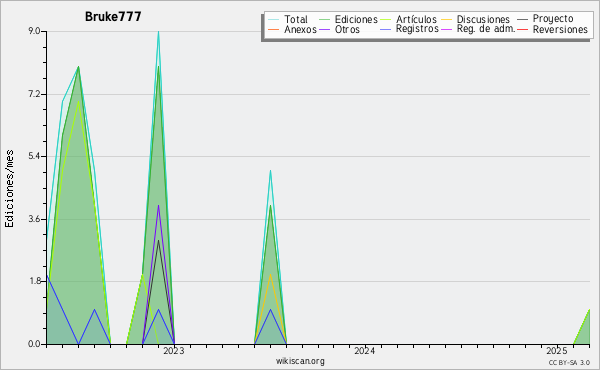The width and height of the screenshot is (600, 370).
Task: Click the 0.0 y-axis value
Action: 34,344
